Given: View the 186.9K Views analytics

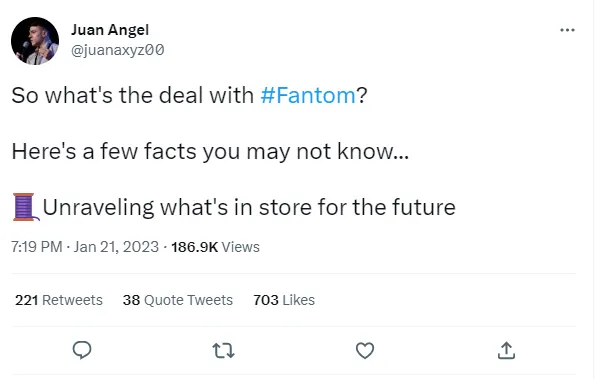Looking at the screenshot, I should 215,247.
